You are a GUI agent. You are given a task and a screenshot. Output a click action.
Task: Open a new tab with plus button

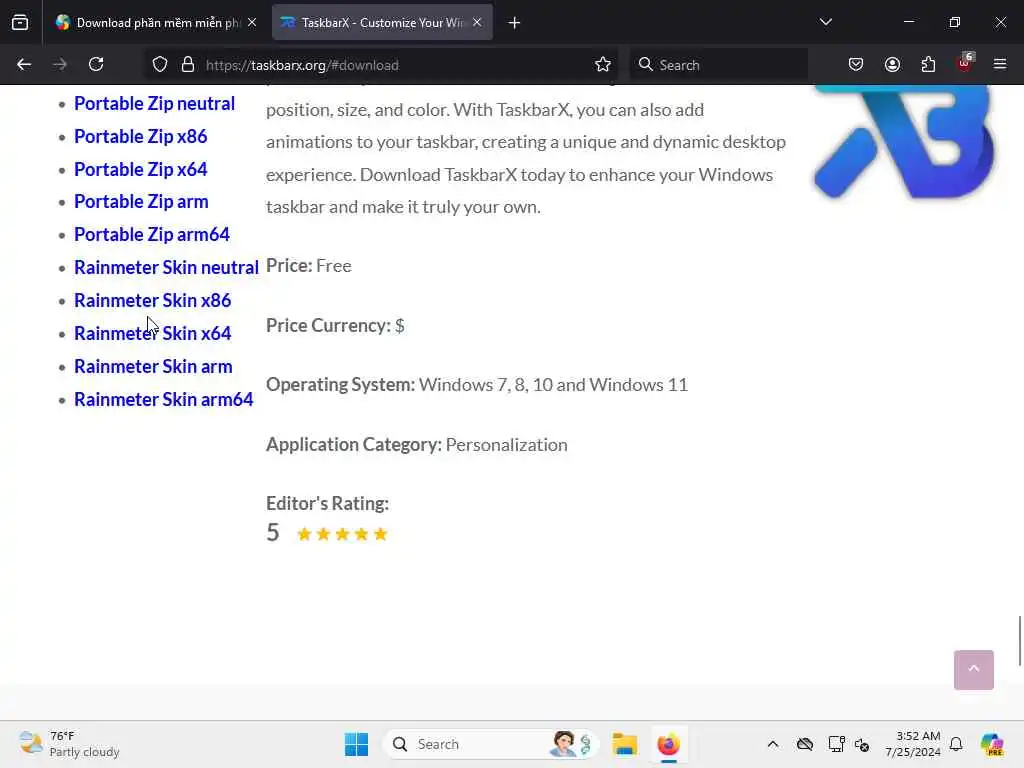click(515, 23)
